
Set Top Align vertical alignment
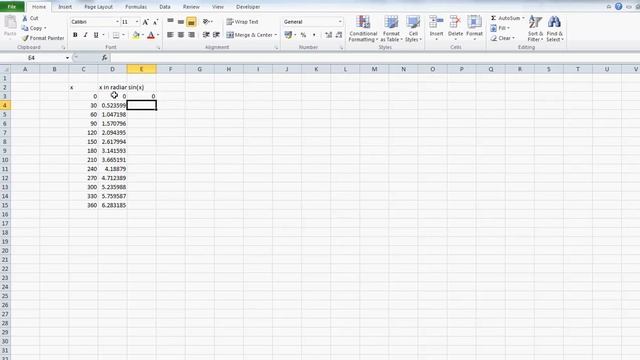pos(170,21)
